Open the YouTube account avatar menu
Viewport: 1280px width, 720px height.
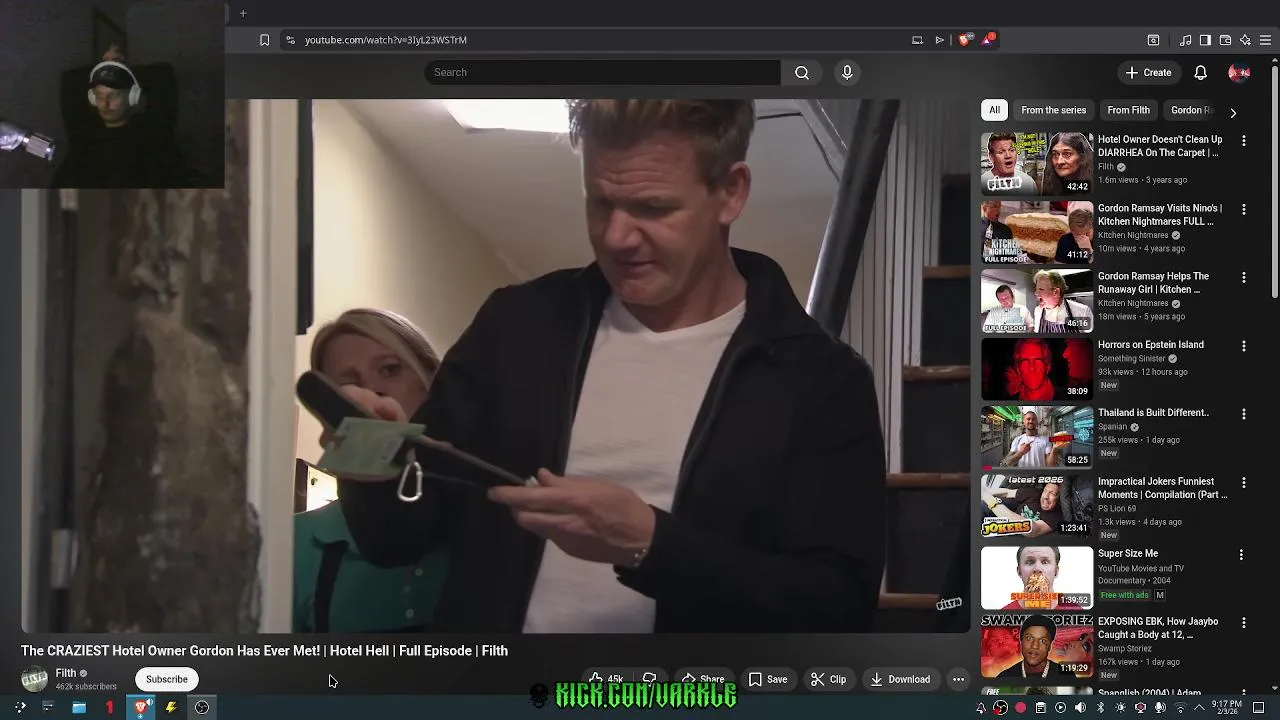click(x=1239, y=72)
